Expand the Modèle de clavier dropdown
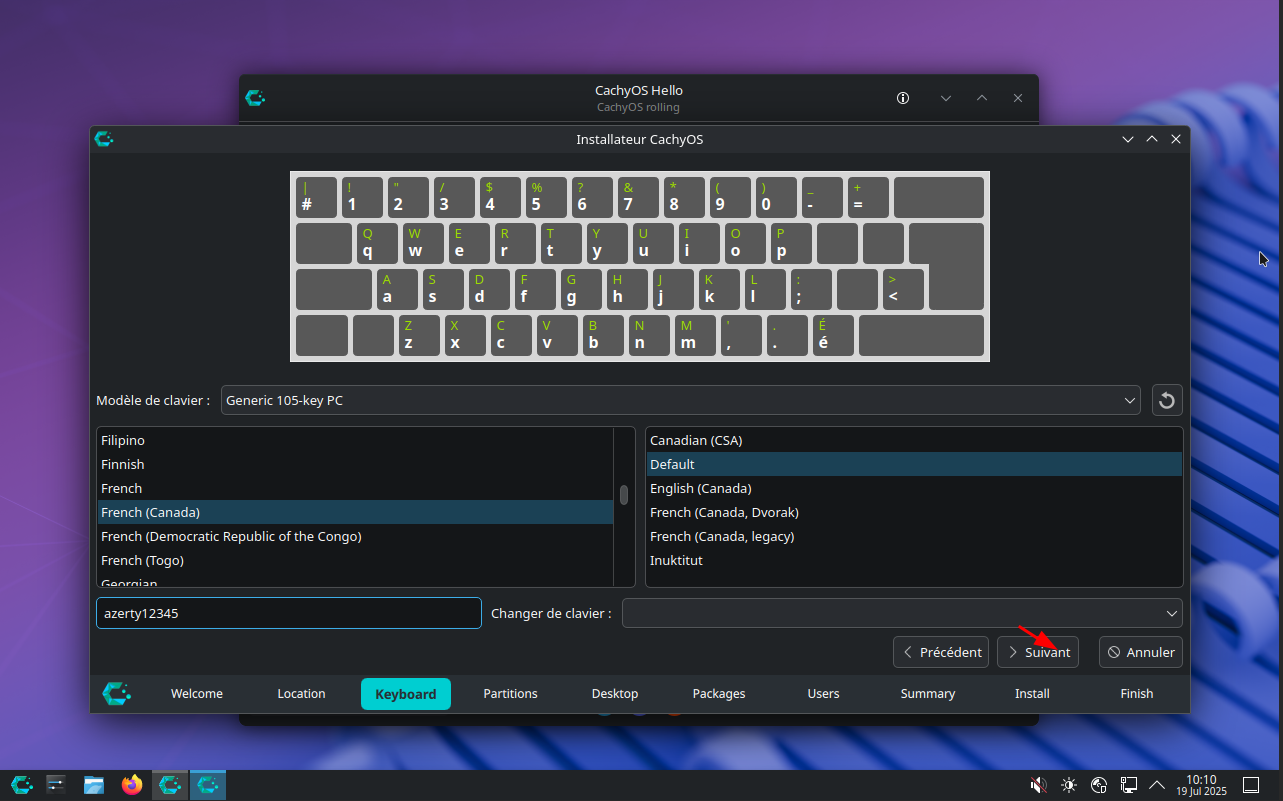 point(680,401)
